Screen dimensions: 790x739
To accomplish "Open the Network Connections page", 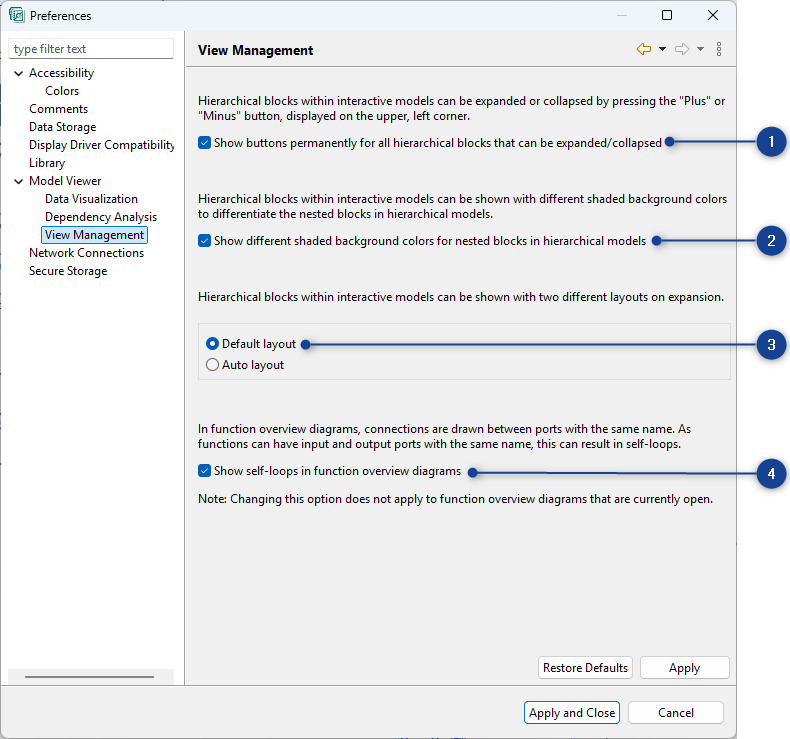I will point(86,253).
